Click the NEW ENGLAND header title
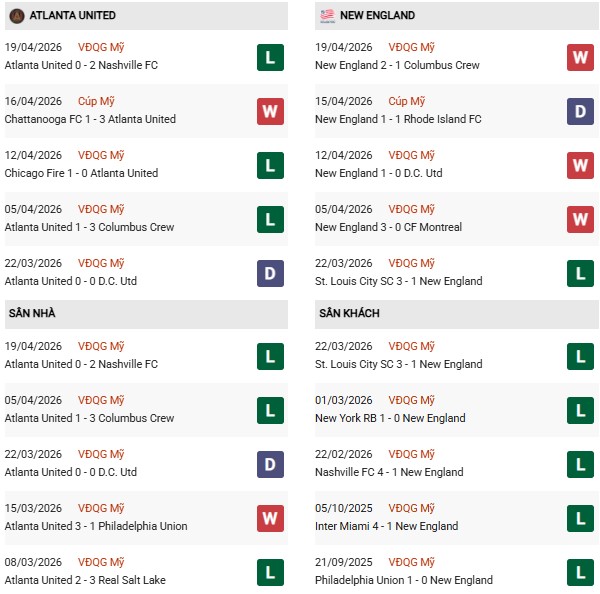 (378, 16)
